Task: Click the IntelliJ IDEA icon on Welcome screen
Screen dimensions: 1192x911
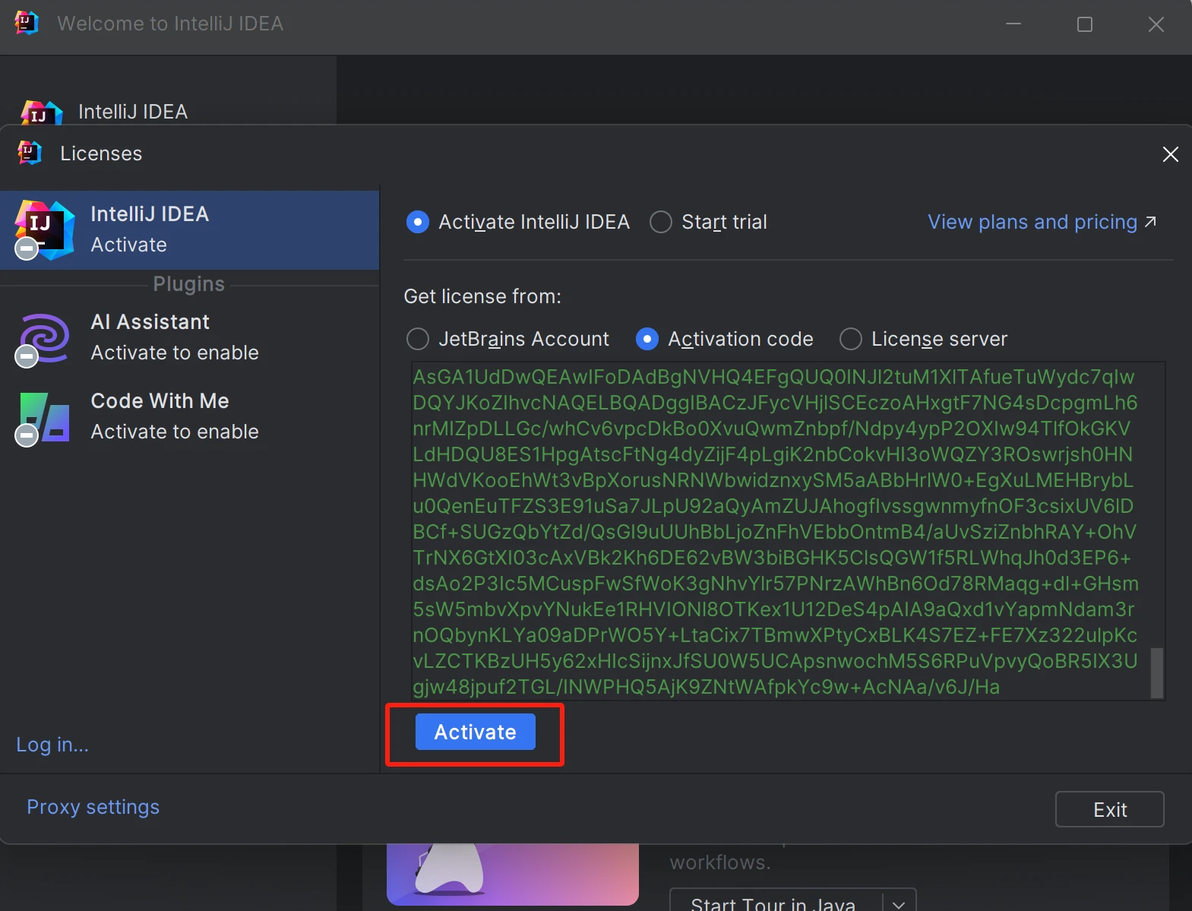Action: [40, 112]
